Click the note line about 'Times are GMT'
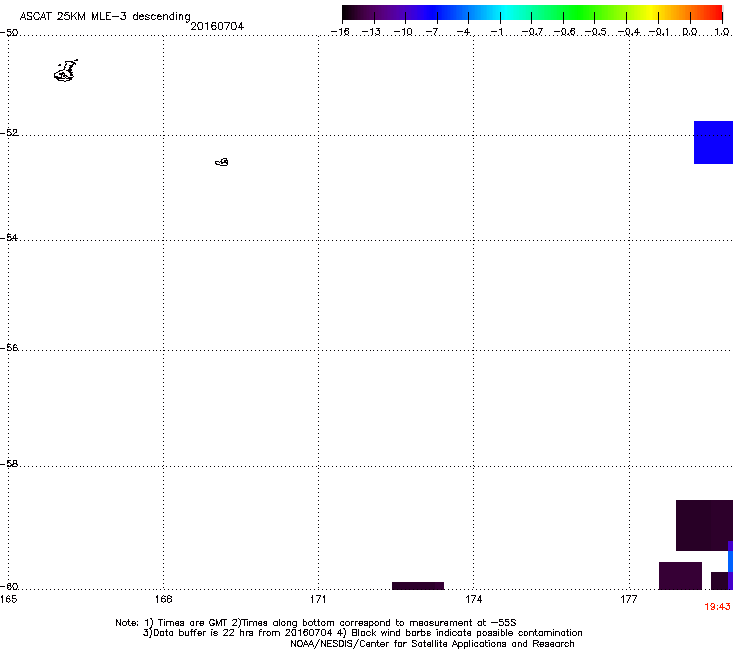This screenshot has width=740, height=650. point(316,623)
